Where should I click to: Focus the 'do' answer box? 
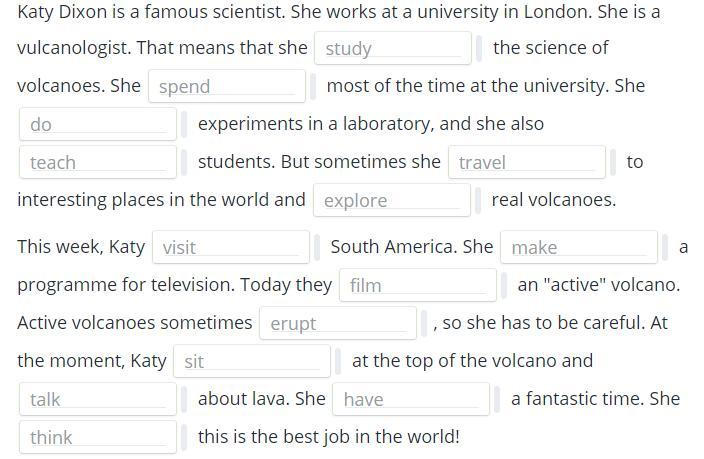(x=98, y=124)
